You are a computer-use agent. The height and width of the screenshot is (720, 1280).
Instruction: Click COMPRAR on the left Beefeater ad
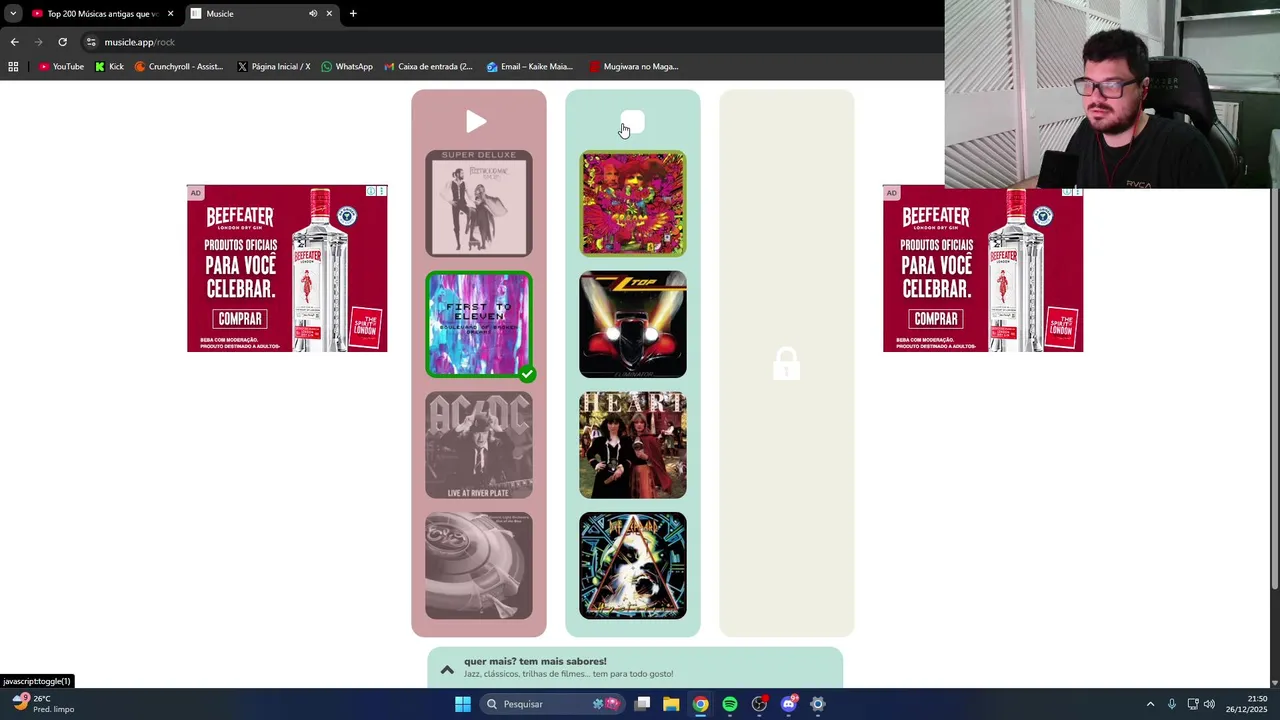(x=240, y=319)
